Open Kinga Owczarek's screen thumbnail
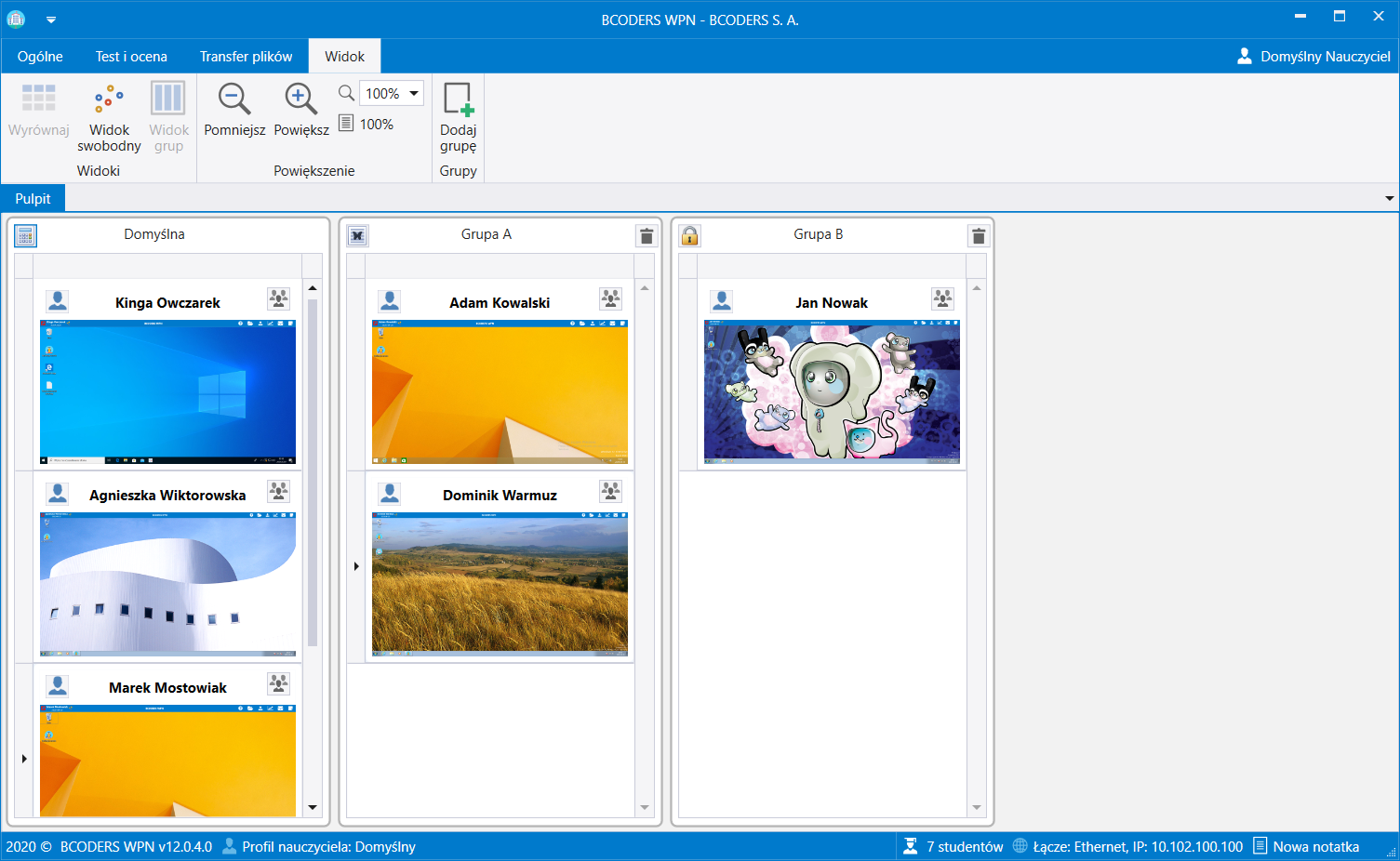The image size is (1400, 861). 167,391
